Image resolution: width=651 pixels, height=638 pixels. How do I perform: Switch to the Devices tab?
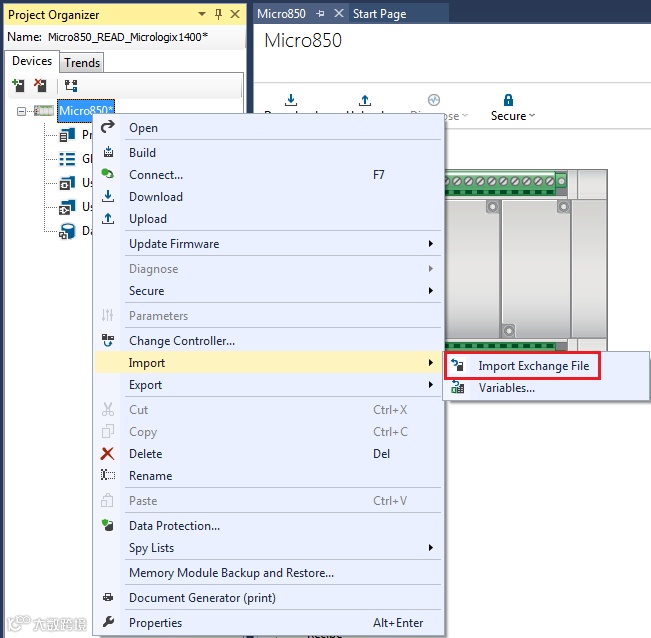pos(32,61)
